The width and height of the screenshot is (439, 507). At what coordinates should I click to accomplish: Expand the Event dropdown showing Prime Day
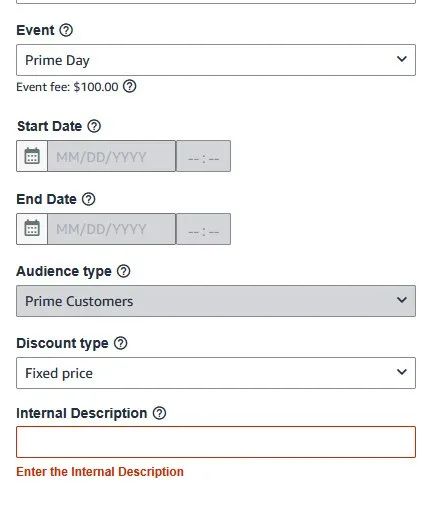216,60
